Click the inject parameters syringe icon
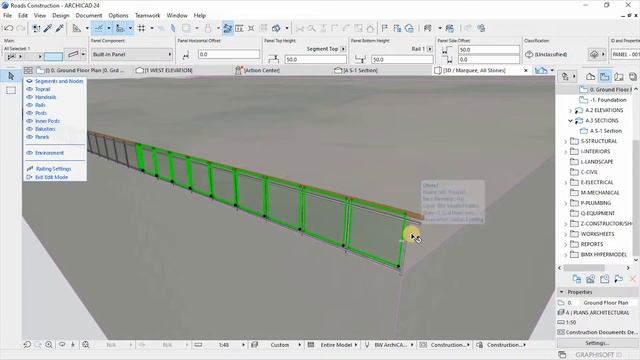Viewport: 640px width, 360px height. (x=60, y=28)
